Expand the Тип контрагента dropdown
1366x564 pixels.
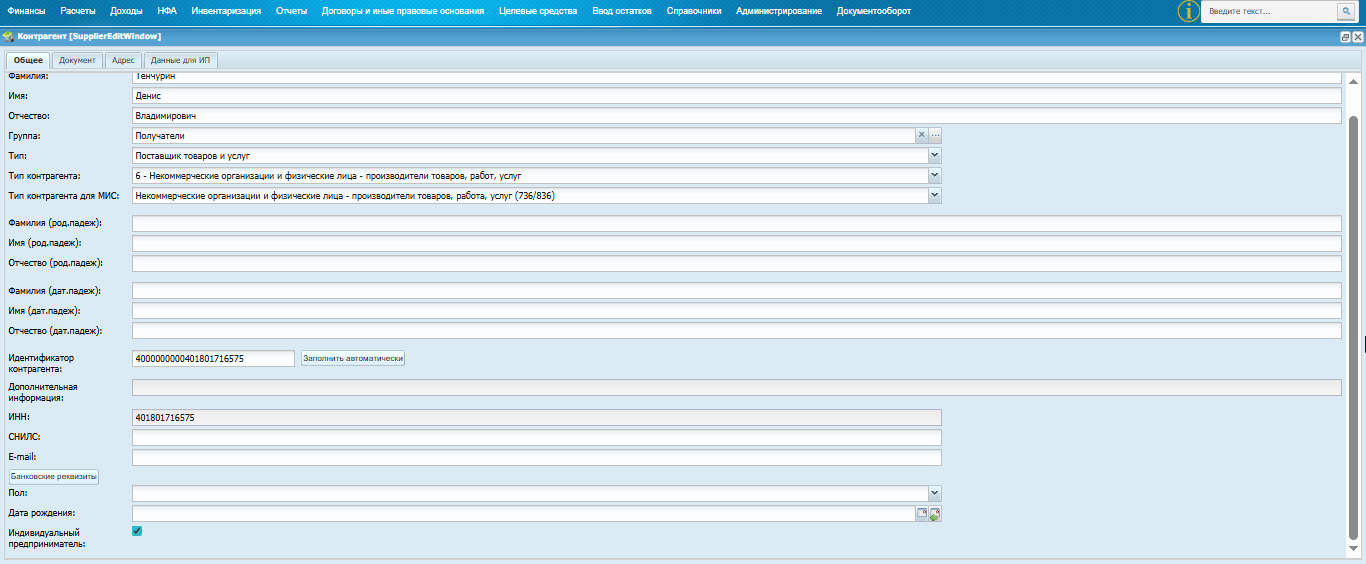(935, 176)
